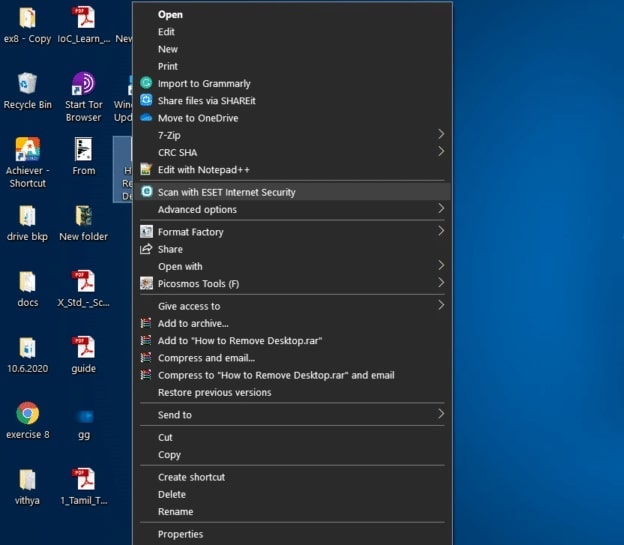Choose Copy from the context menu

click(x=292, y=455)
